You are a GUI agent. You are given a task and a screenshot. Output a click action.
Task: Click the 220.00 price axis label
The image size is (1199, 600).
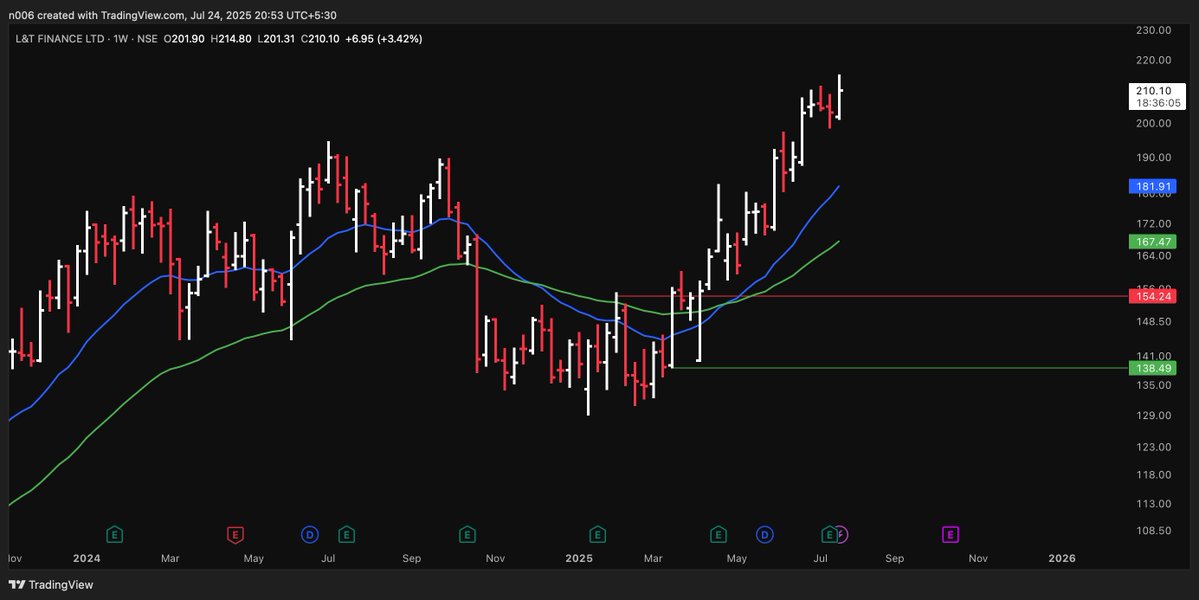tap(1154, 60)
